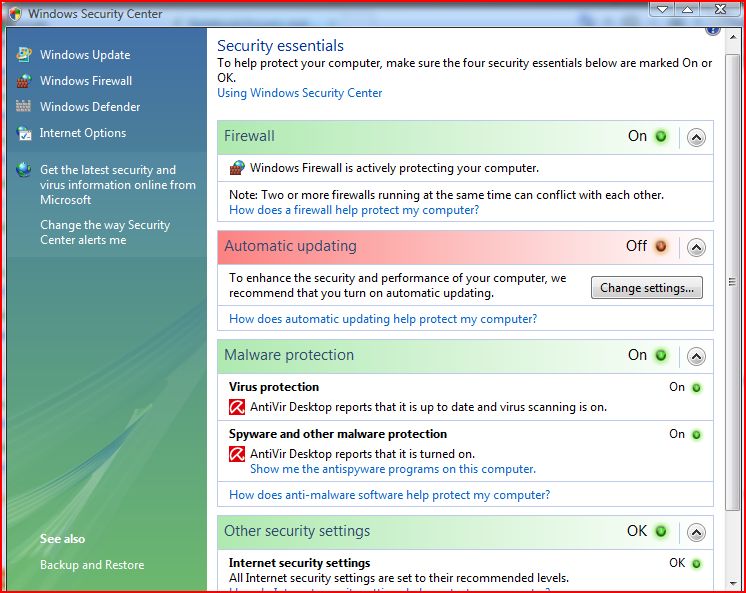
Task: Open Windows Defender from the sidebar
Action: 90,107
